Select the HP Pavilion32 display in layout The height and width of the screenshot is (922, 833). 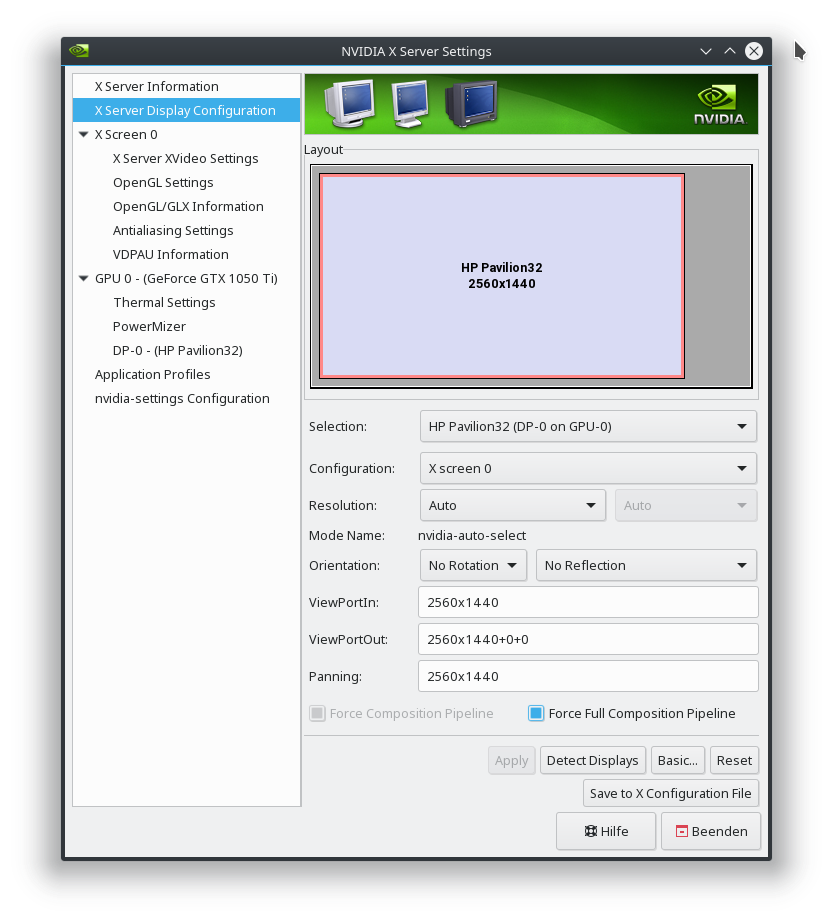coord(502,276)
